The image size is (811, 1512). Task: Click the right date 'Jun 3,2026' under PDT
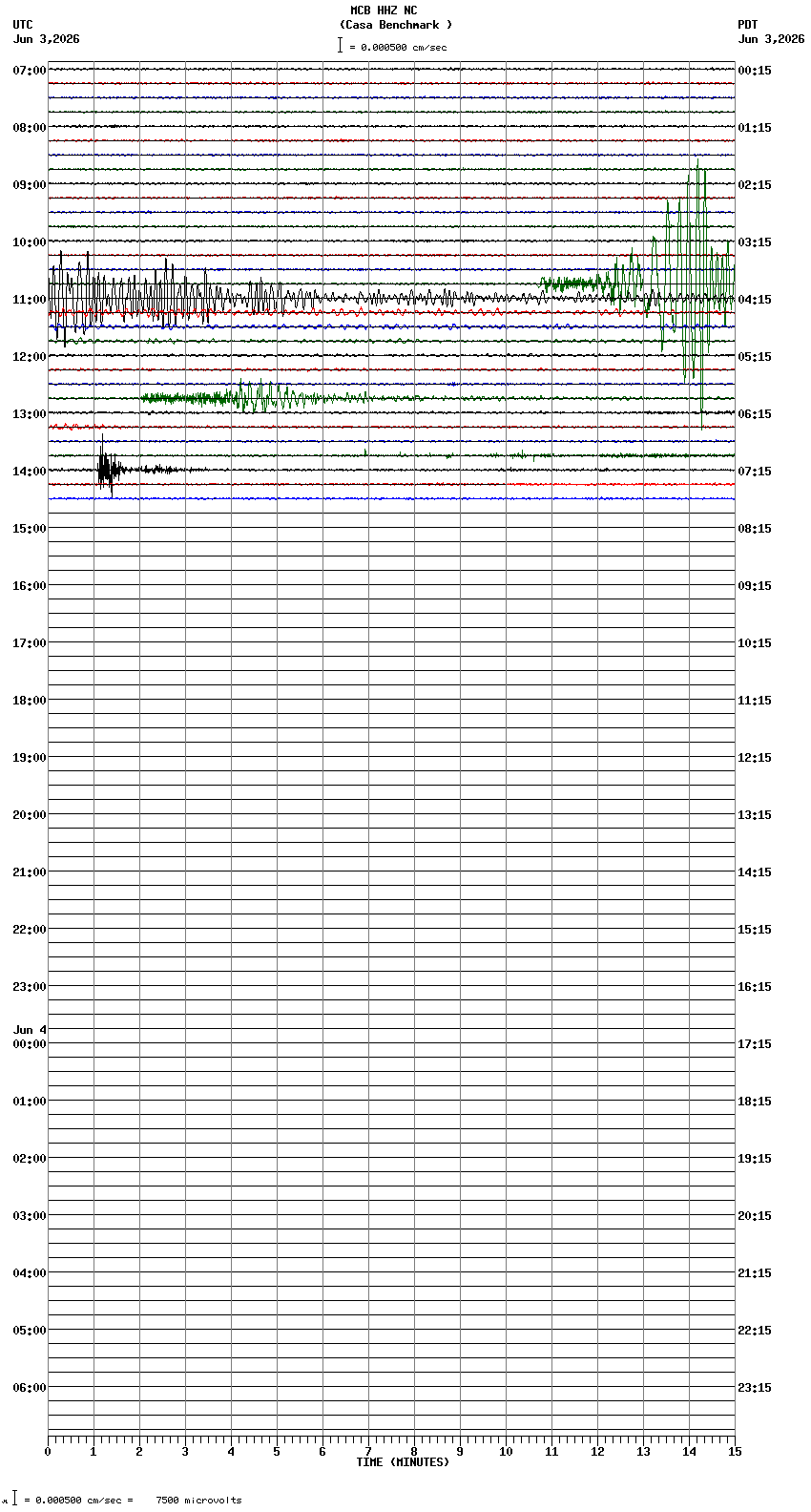tap(771, 39)
